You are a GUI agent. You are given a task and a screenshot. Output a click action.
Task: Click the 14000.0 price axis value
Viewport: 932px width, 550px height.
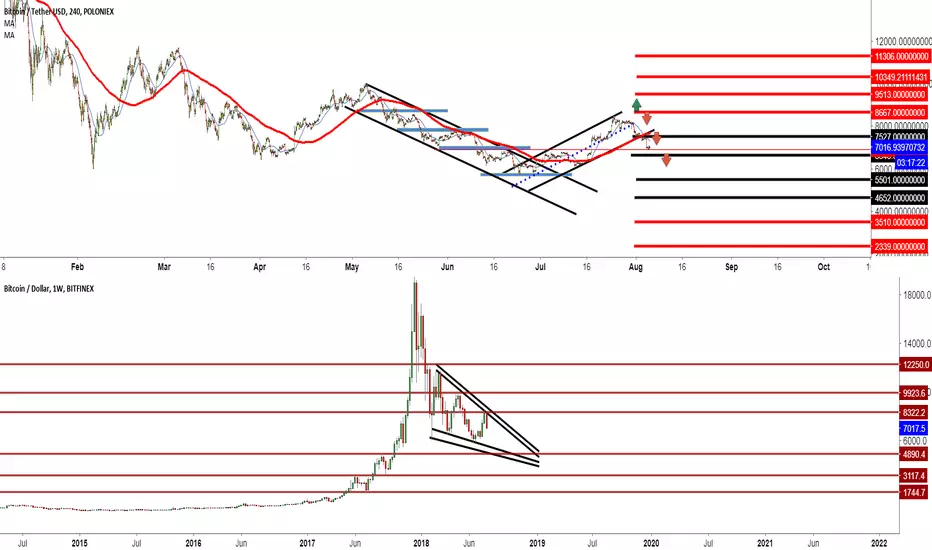coord(916,344)
